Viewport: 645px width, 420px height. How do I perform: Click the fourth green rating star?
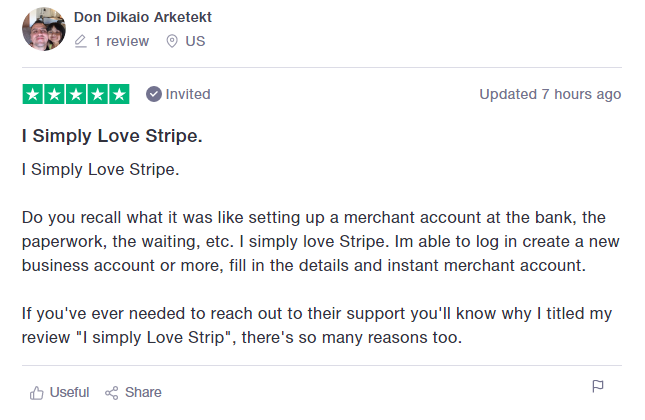click(97, 94)
